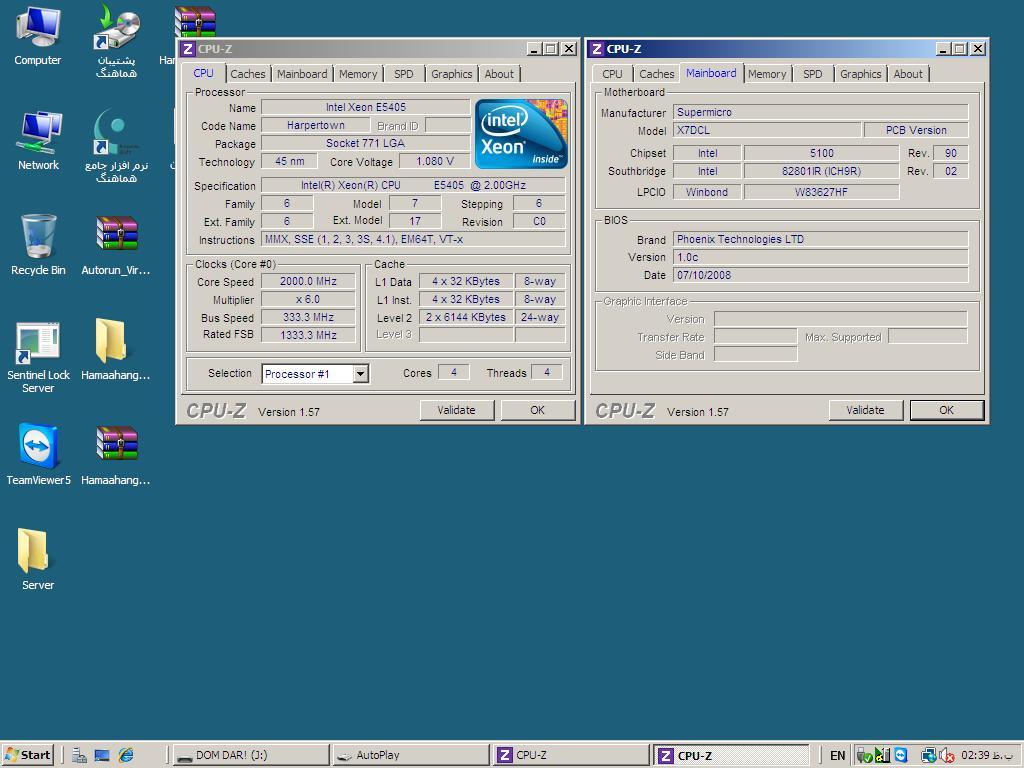Click the network connection tray icon
1024x768 pixels.
pos(928,756)
